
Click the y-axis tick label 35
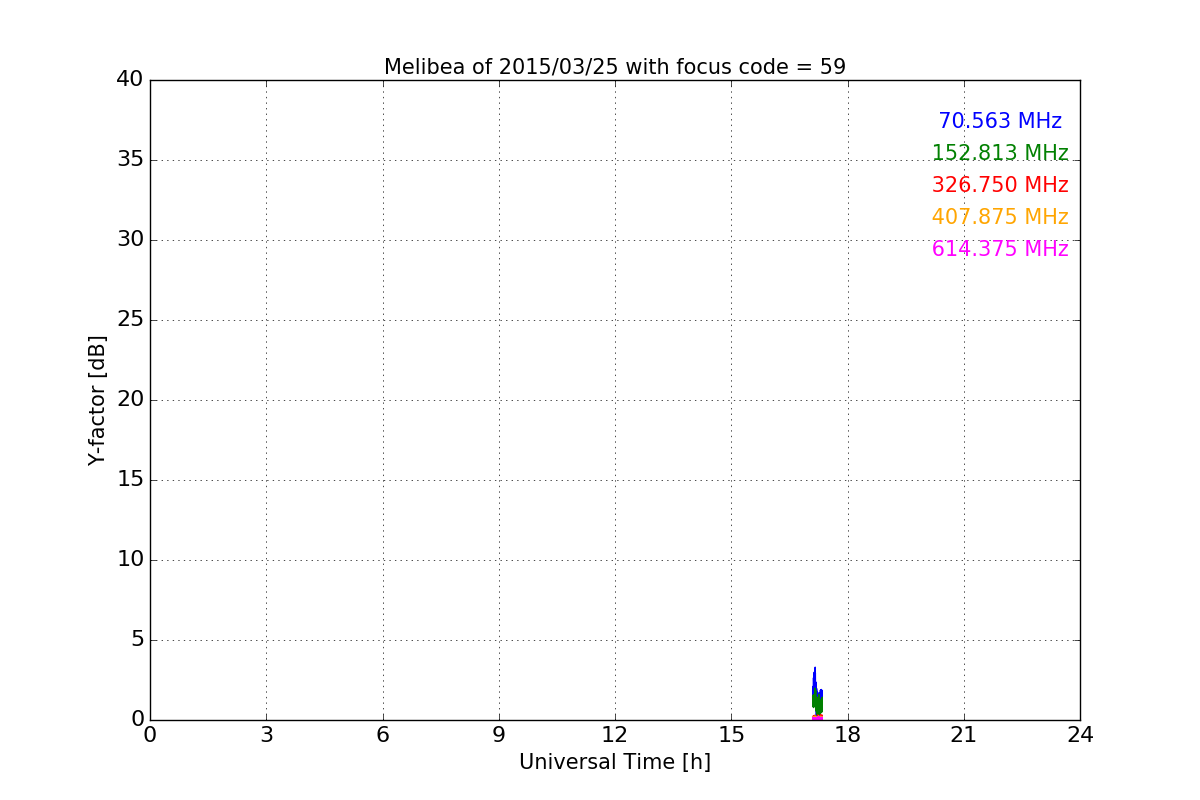pos(130,159)
